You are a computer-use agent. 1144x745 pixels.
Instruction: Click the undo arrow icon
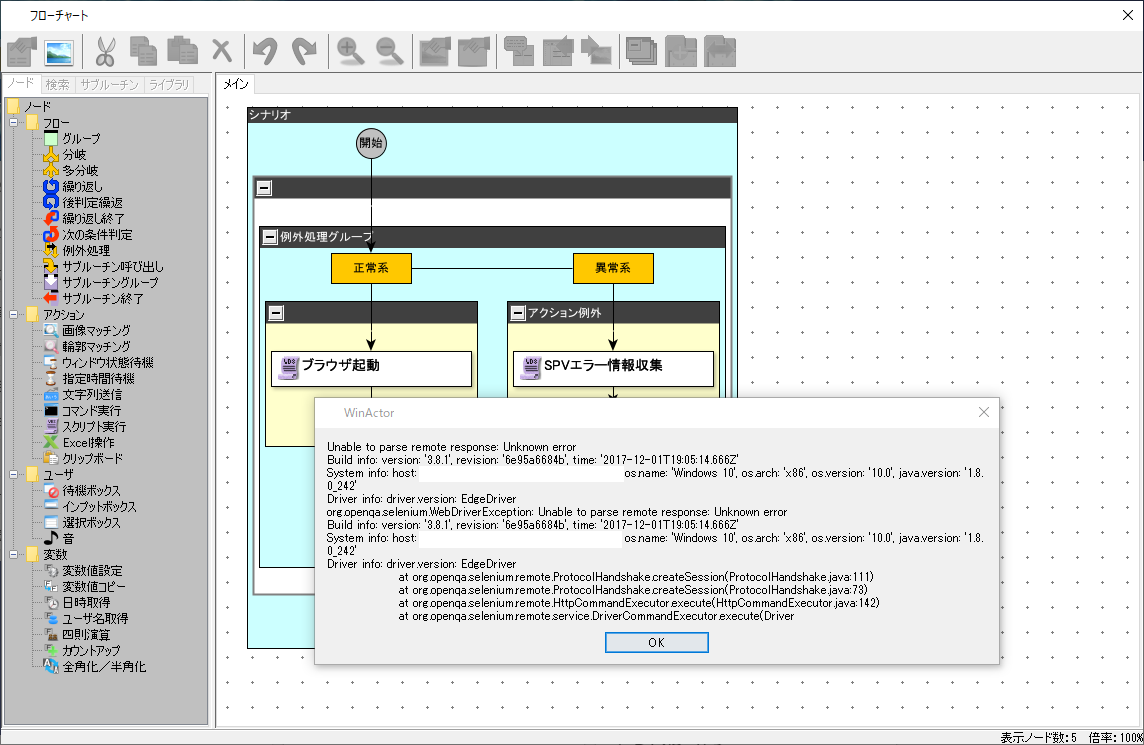point(265,51)
